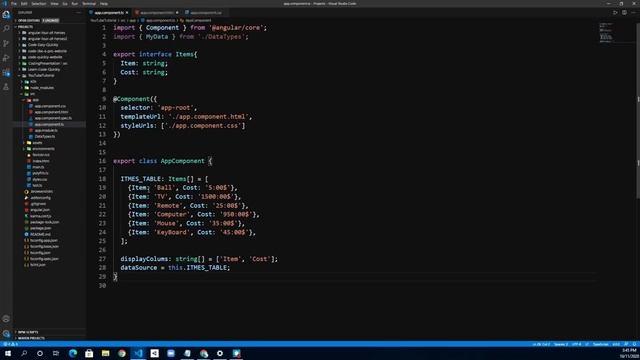Open README.md in the file tree
The width and height of the screenshot is (640, 360).
click(40, 234)
